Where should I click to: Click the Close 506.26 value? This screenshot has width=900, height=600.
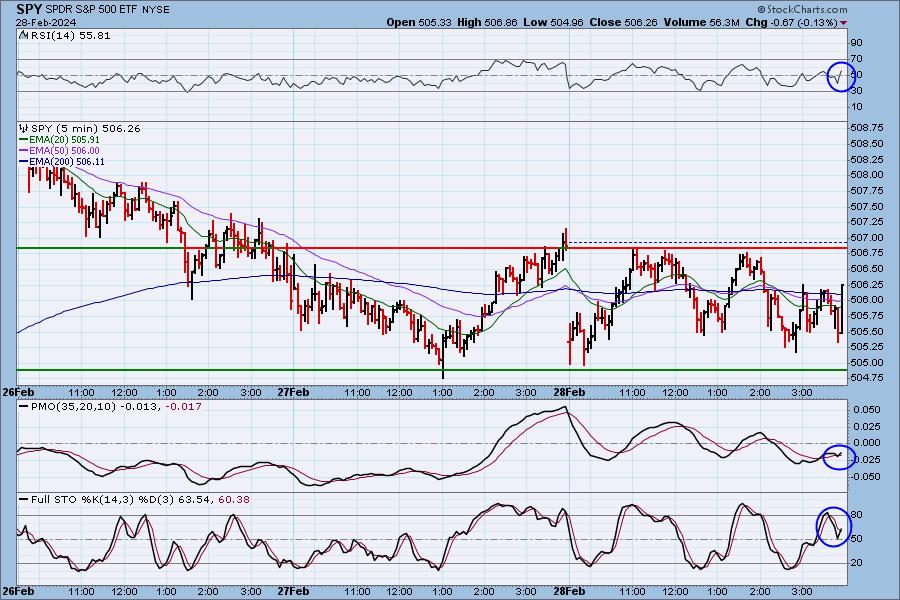624,22
